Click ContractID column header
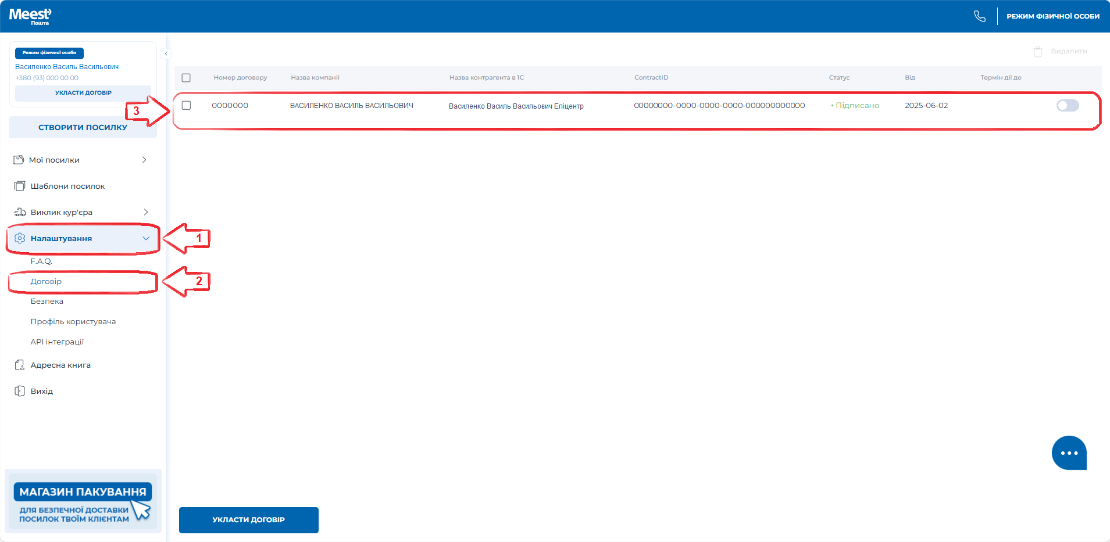 click(x=651, y=77)
